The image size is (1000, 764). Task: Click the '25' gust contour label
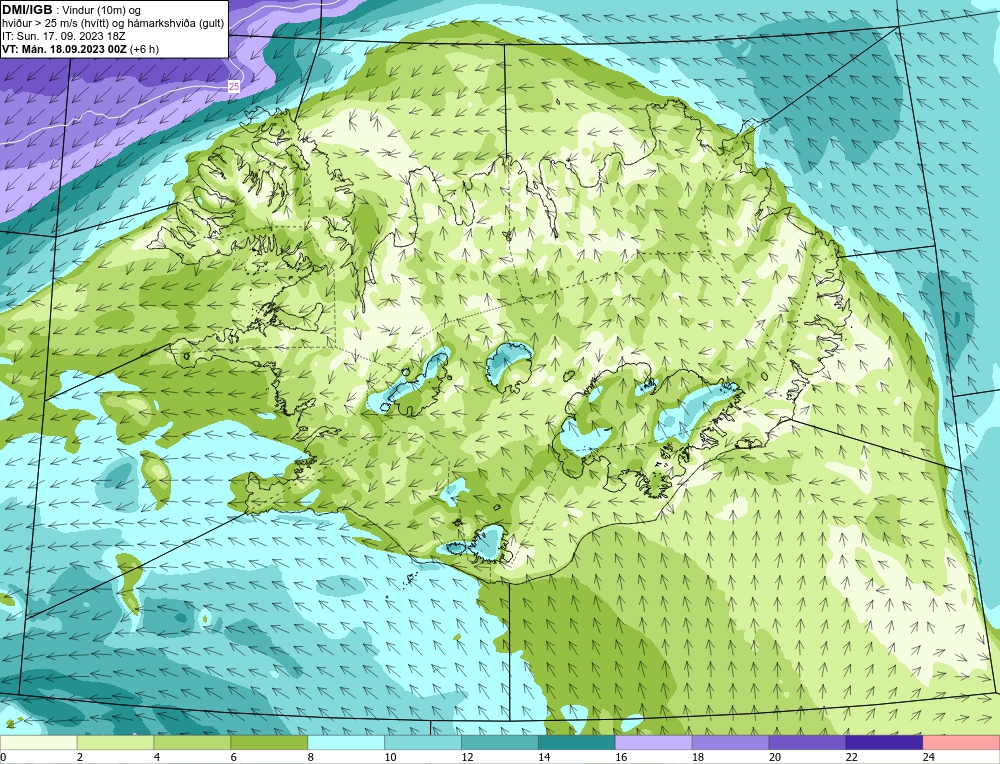coord(234,86)
